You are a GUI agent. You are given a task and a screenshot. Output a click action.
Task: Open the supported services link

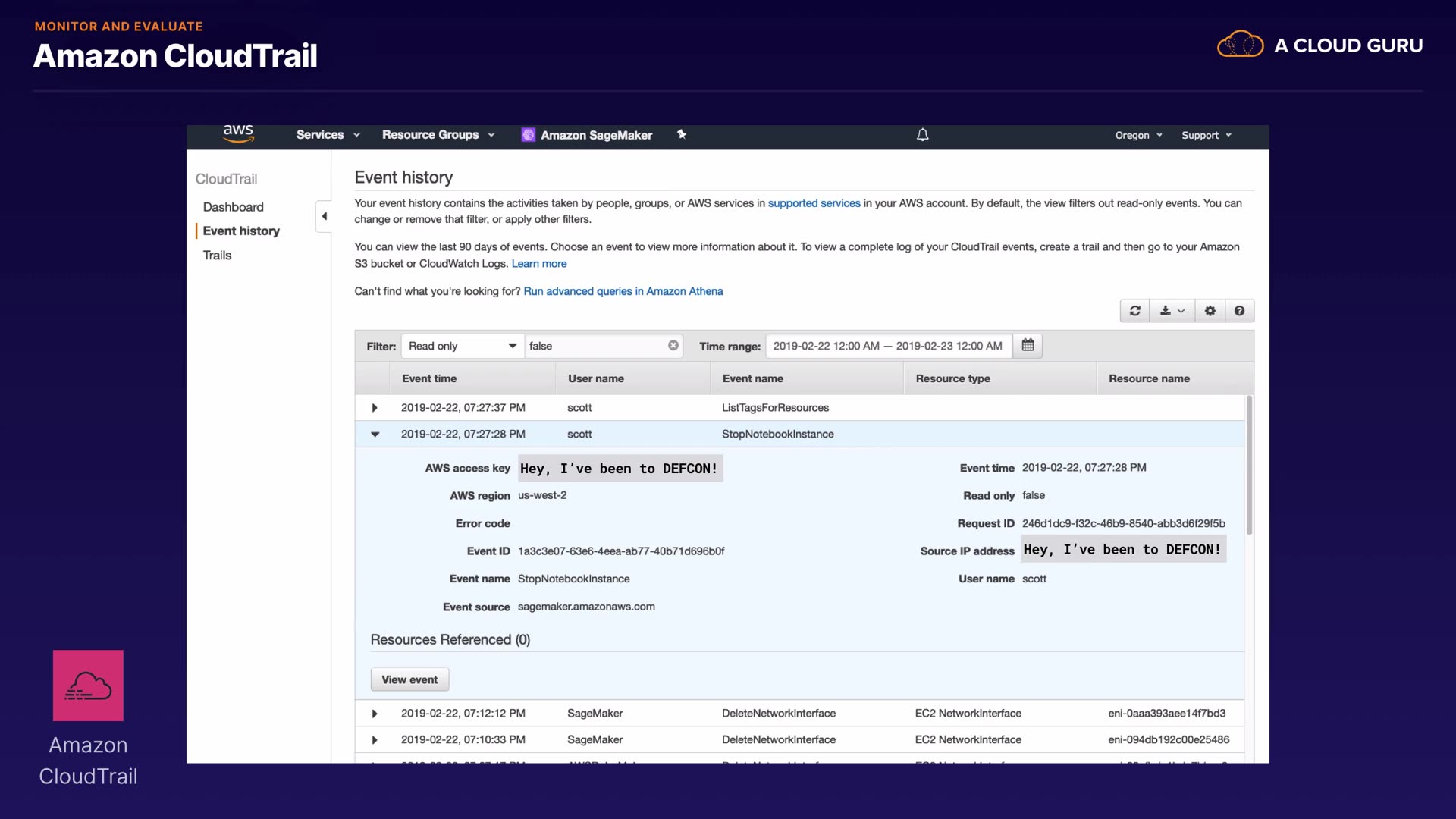click(x=814, y=203)
